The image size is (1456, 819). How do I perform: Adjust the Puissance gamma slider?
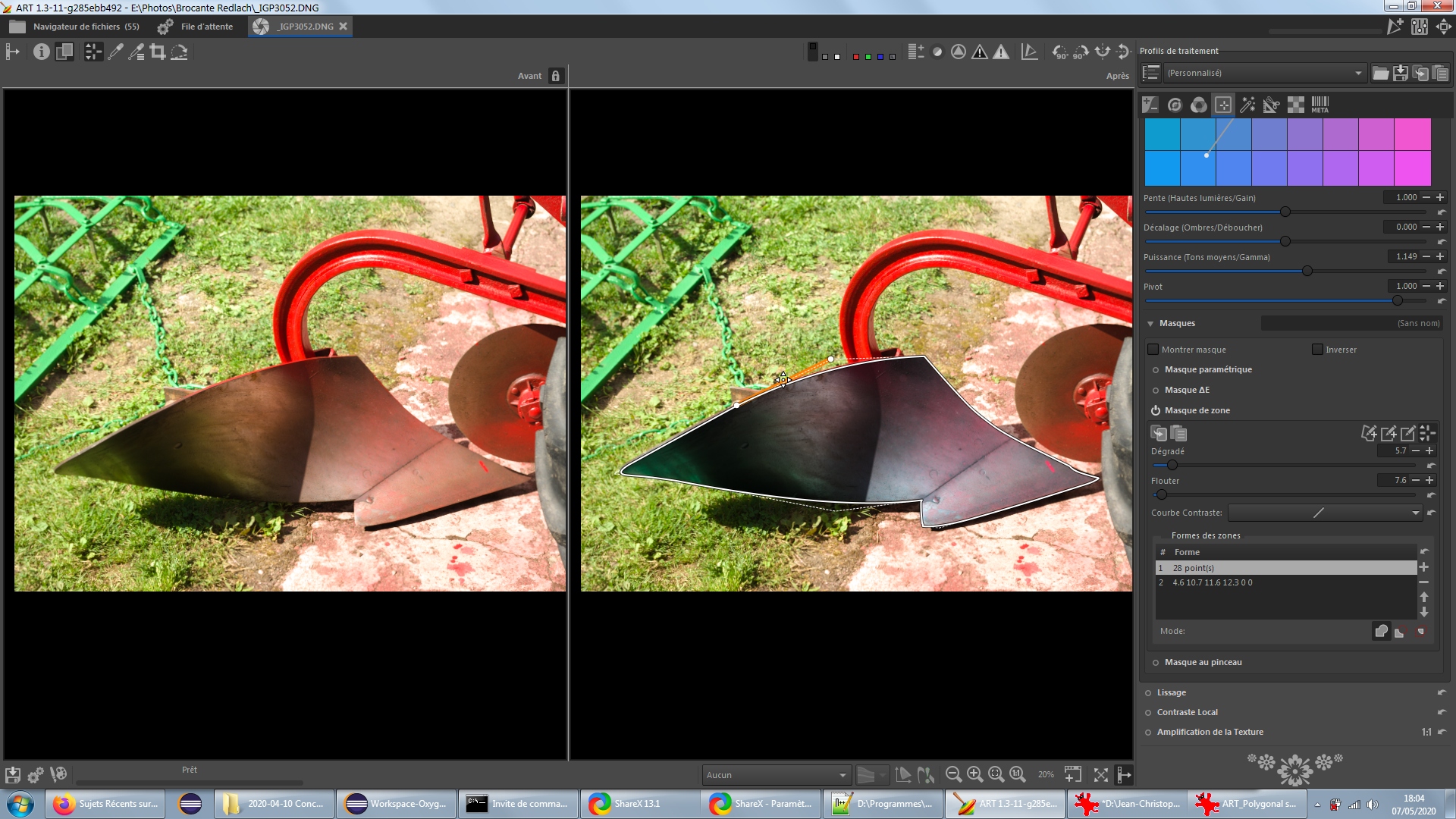(x=1307, y=271)
